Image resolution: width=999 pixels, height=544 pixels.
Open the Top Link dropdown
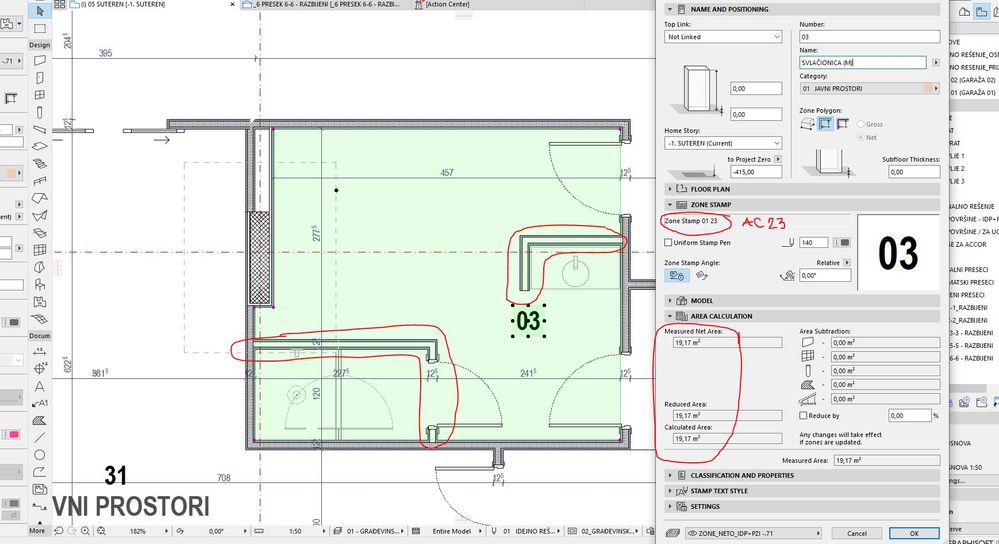point(723,37)
